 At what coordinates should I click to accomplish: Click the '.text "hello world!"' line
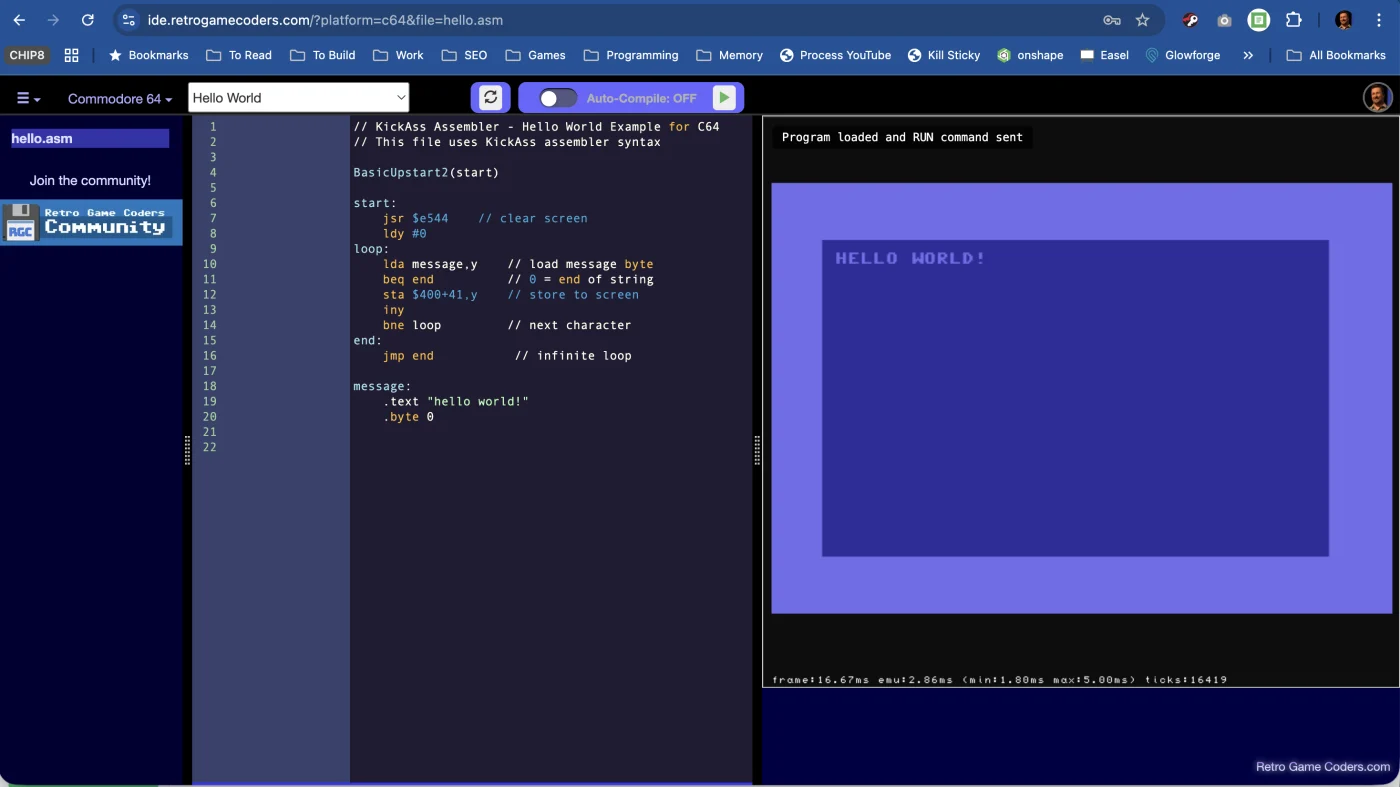pos(455,401)
